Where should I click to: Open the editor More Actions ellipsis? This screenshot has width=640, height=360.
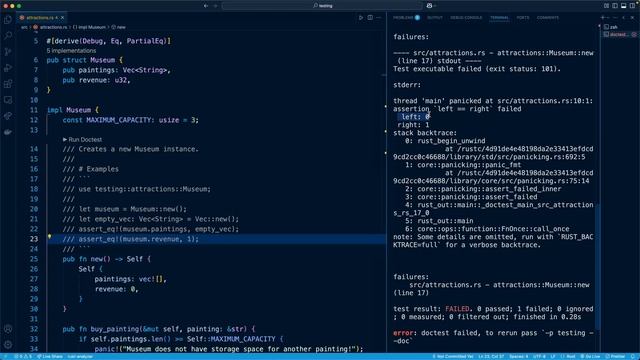379,18
